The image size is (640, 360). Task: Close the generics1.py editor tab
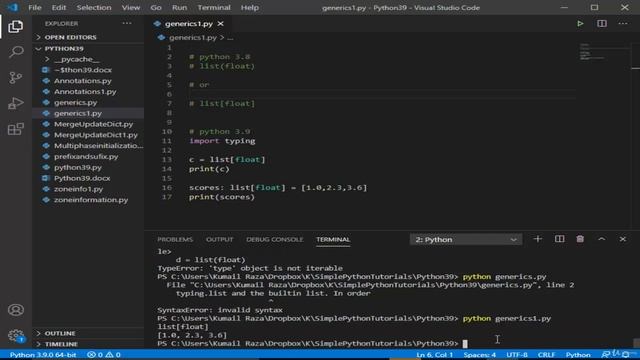(x=220, y=24)
